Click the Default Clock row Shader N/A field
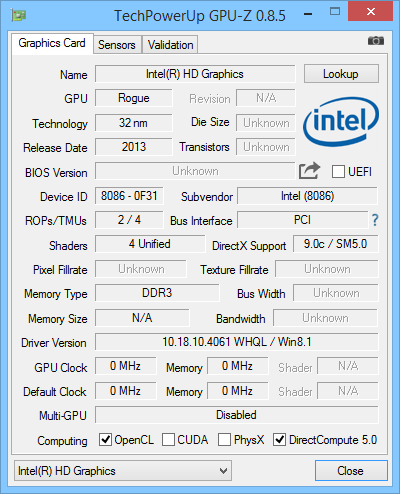The width and height of the screenshot is (400, 494). pos(348,390)
